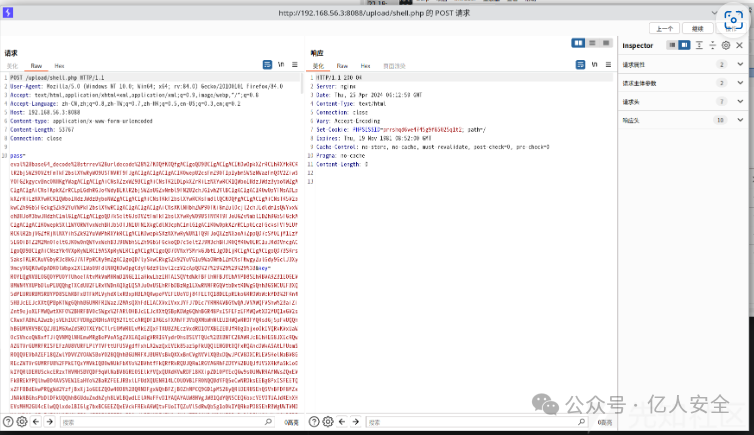754x435 pixels.
Task: Click the request scrollbar thumb
Action: (x=302, y=83)
